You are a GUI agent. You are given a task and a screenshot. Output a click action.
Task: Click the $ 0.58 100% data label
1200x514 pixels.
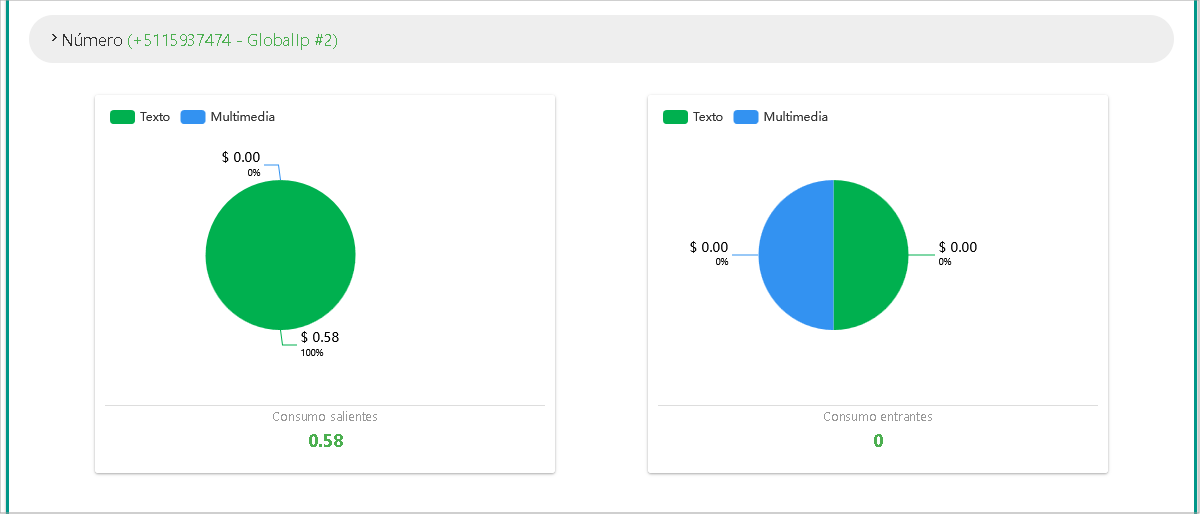click(319, 338)
